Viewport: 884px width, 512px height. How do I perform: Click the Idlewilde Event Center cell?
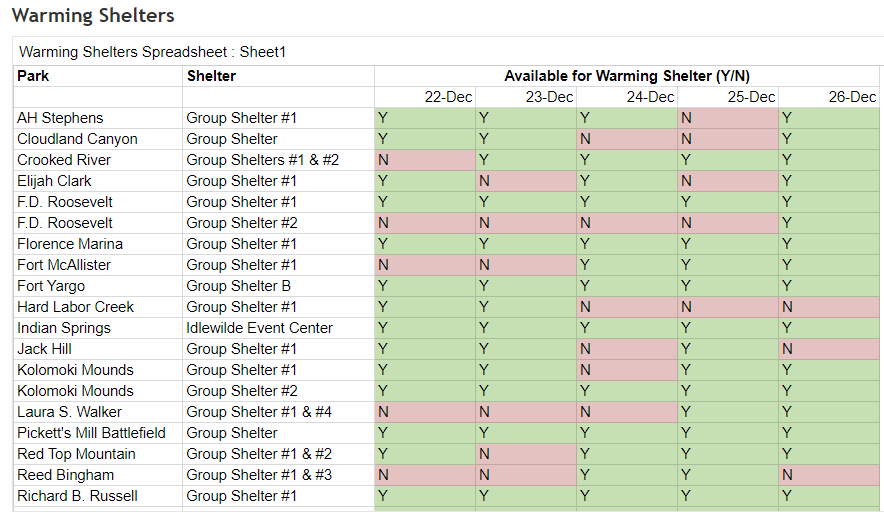click(278, 328)
